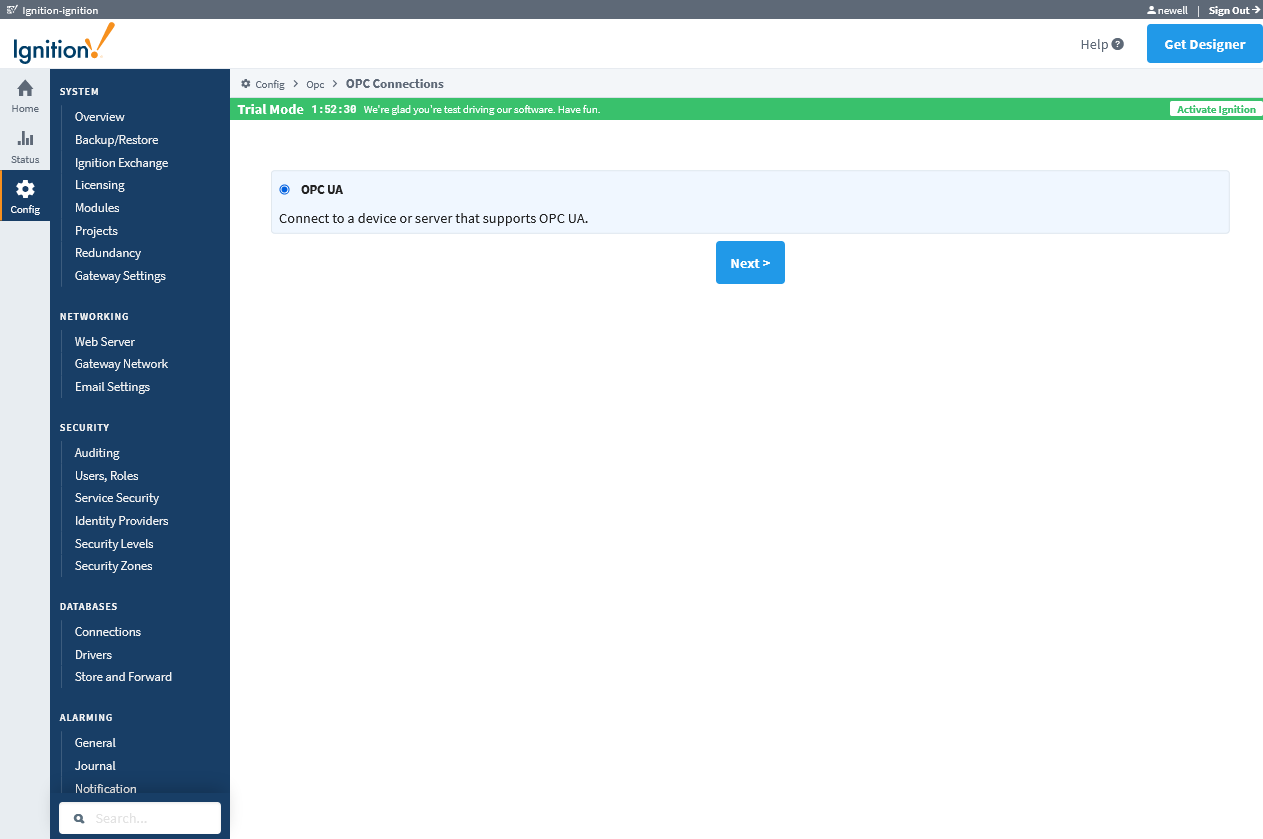The height and width of the screenshot is (839, 1263).
Task: Click the newell user profile icon
Action: (x=1151, y=10)
